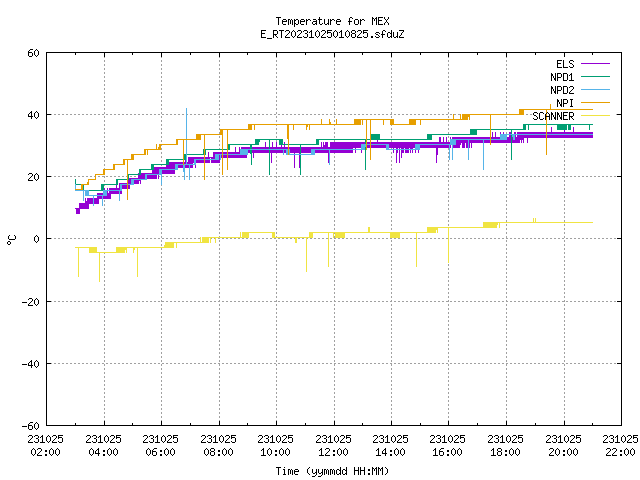Viewport: 640px width, 480px height.
Task: Click the x-axis label 231025 12:00
Action: (x=334, y=445)
